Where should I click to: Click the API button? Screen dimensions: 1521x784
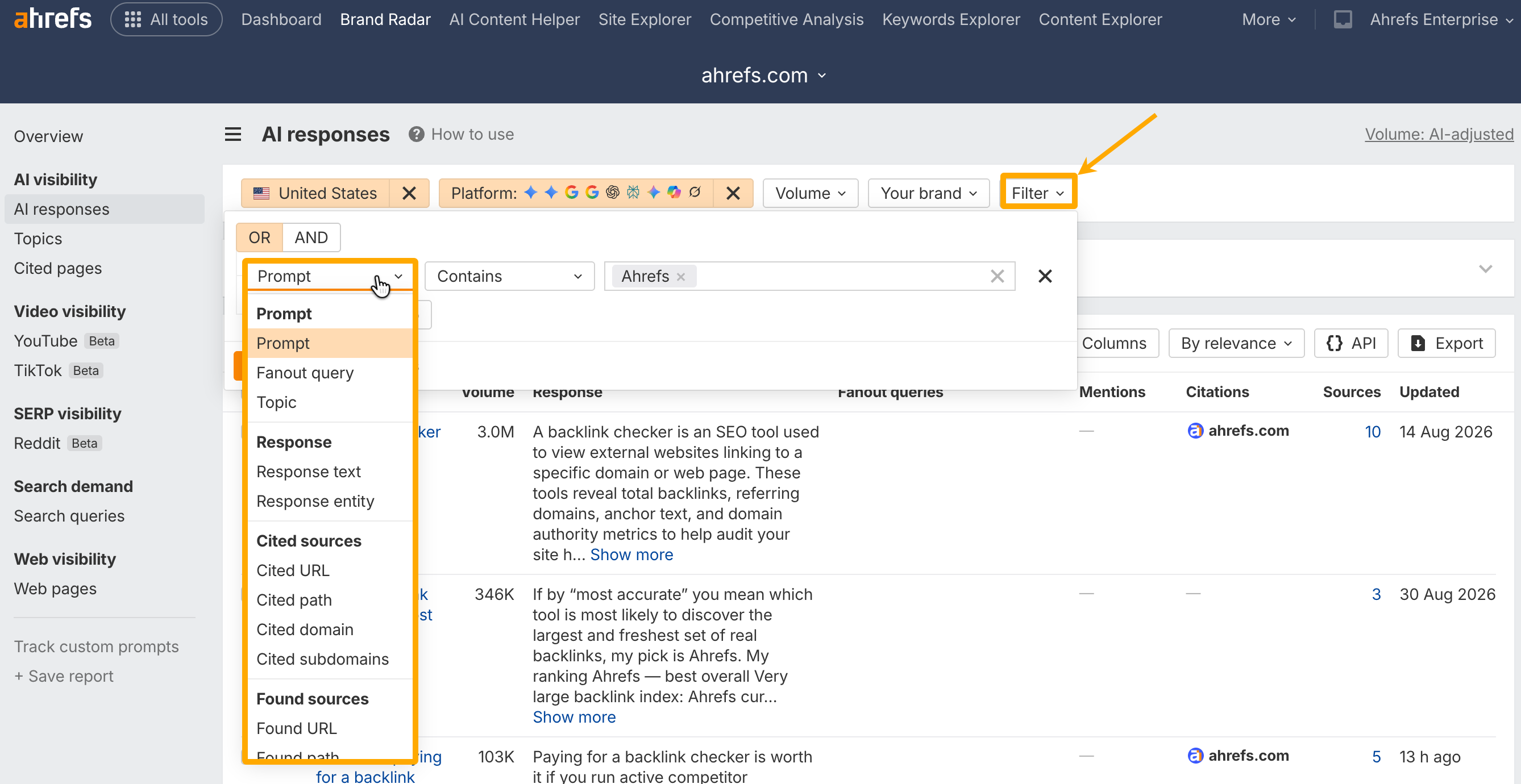pyautogui.click(x=1350, y=343)
